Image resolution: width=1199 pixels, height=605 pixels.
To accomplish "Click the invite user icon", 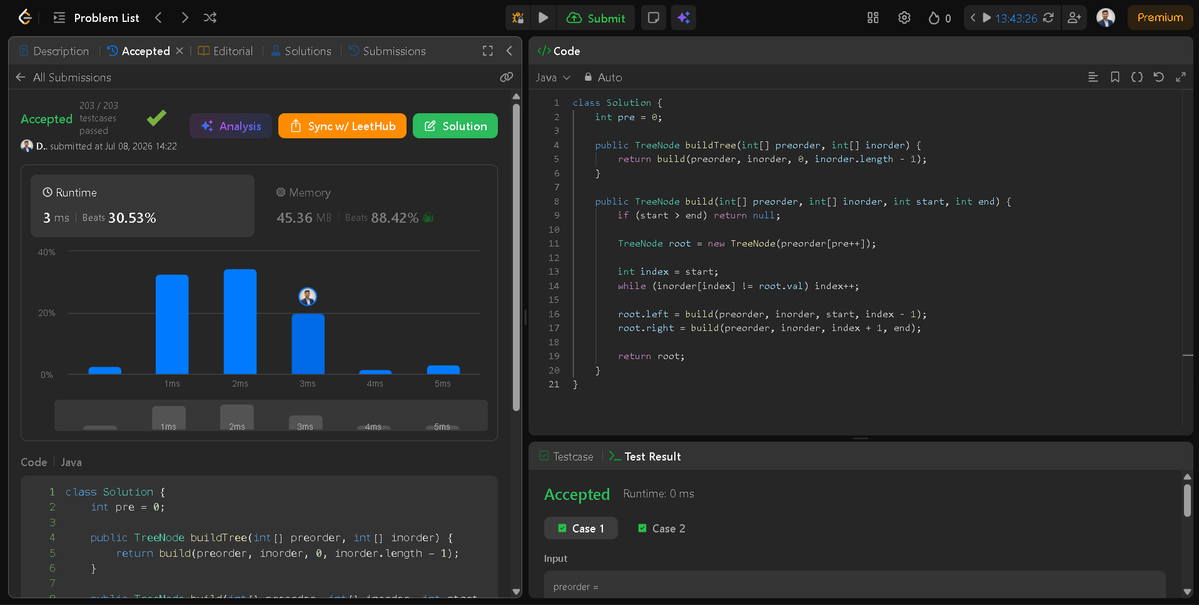I will 1074,18.
